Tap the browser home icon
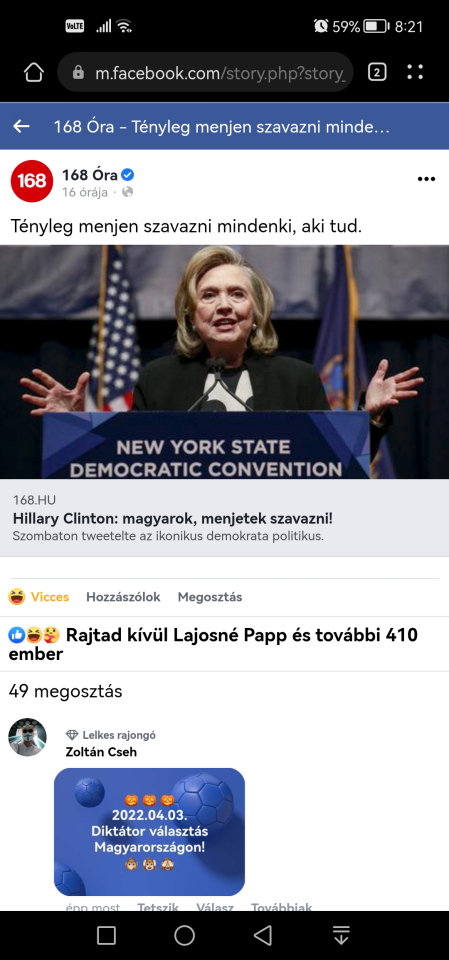 [34, 72]
